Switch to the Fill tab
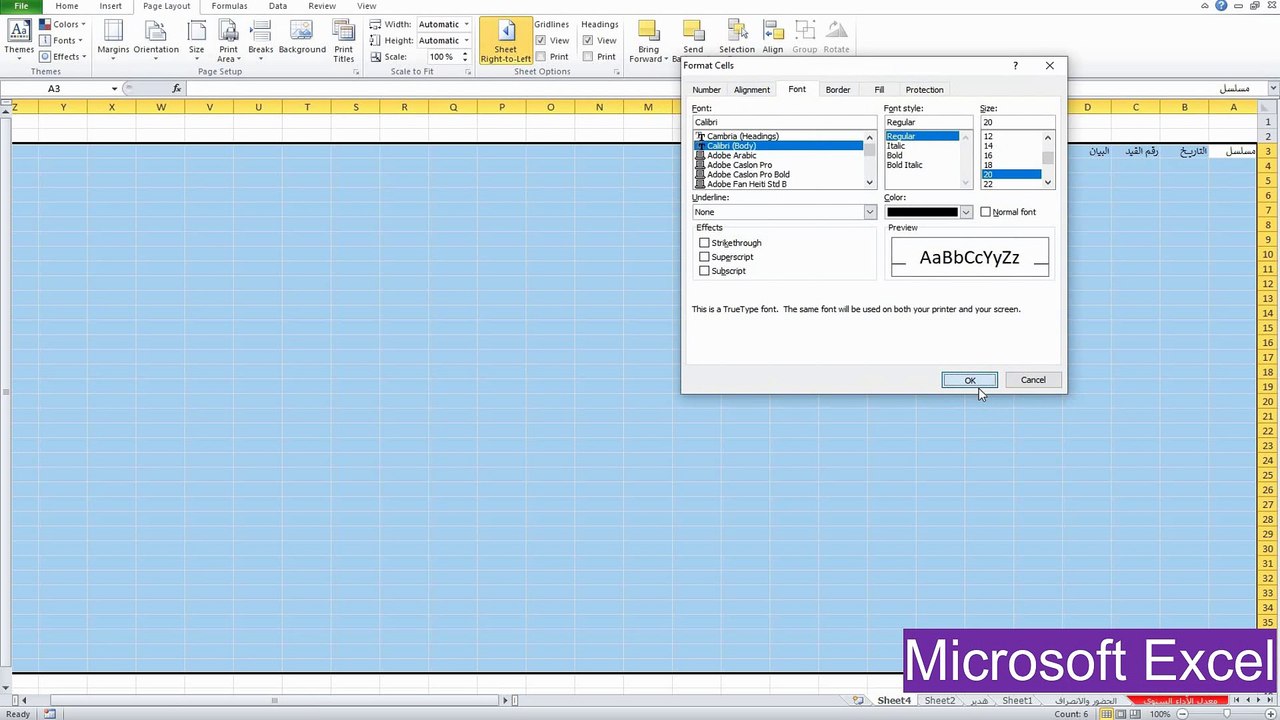The height and width of the screenshot is (720, 1280). [x=879, y=90]
